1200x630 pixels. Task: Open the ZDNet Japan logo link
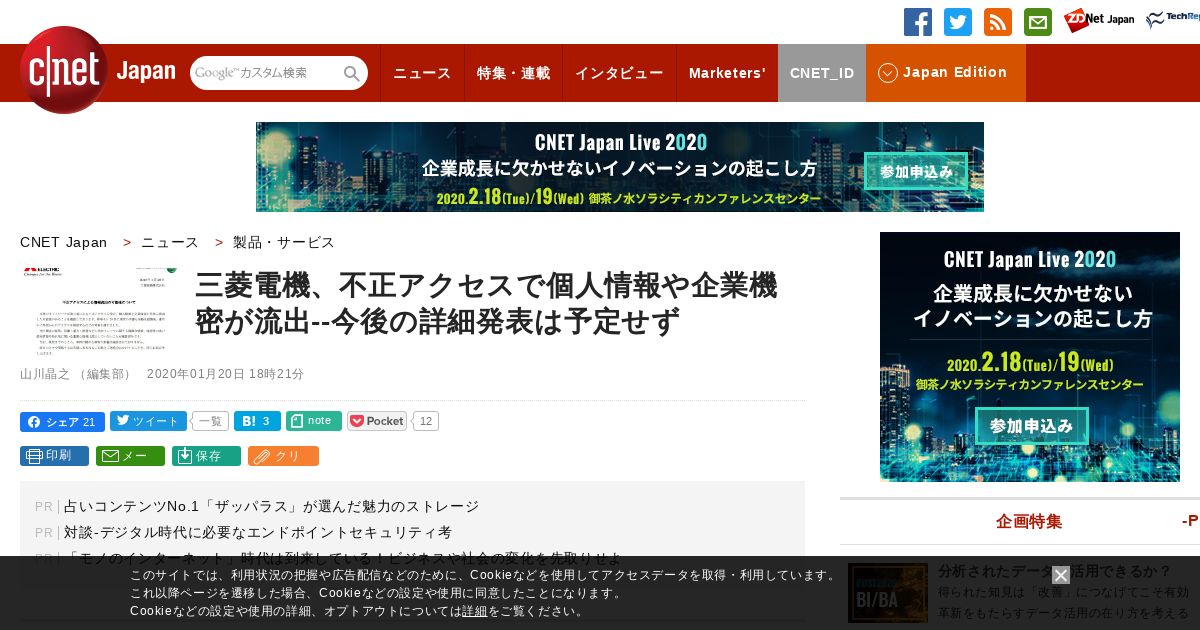click(1099, 20)
